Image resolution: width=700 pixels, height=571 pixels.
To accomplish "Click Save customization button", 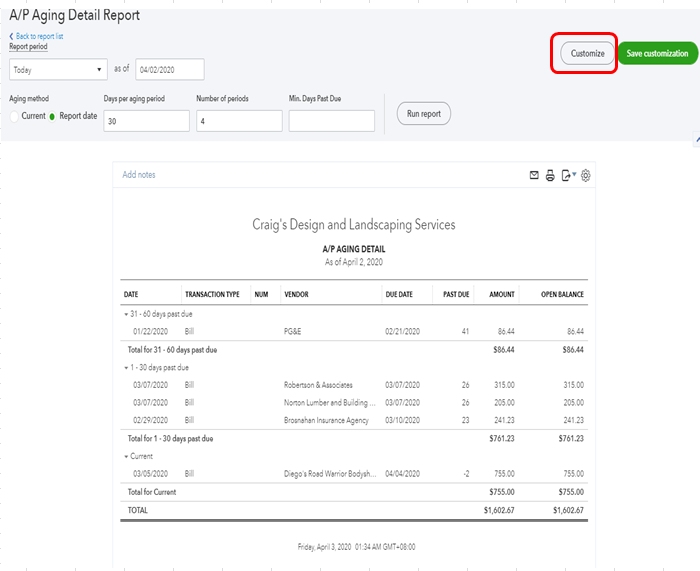I will 657,54.
